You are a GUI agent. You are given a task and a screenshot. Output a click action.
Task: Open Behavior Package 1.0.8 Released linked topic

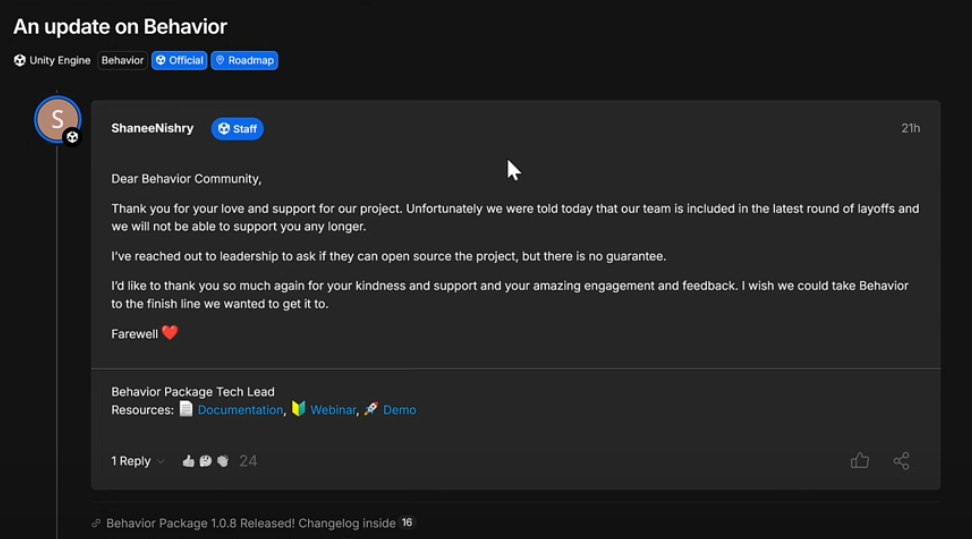point(250,523)
